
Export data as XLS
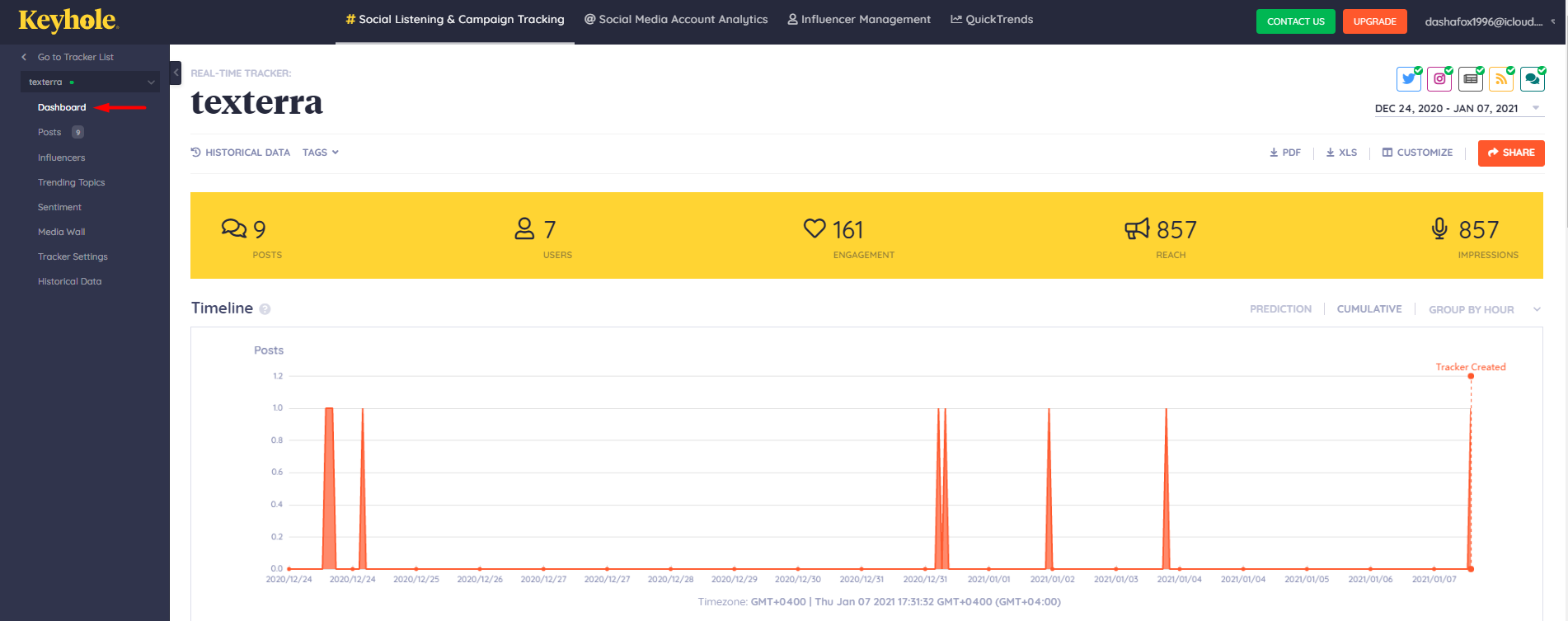click(x=1341, y=153)
